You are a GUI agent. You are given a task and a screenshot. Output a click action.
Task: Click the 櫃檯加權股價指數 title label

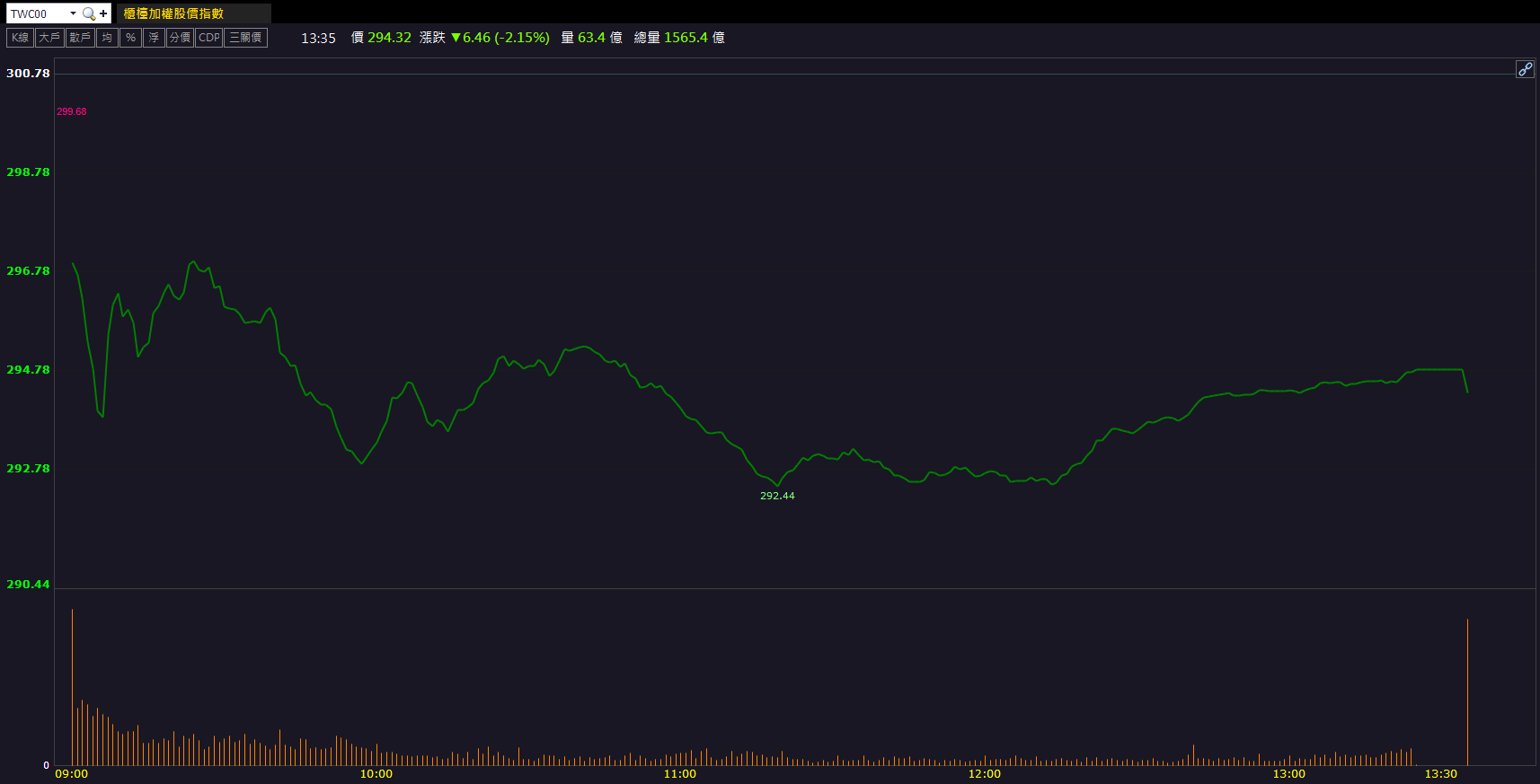pyautogui.click(x=173, y=13)
